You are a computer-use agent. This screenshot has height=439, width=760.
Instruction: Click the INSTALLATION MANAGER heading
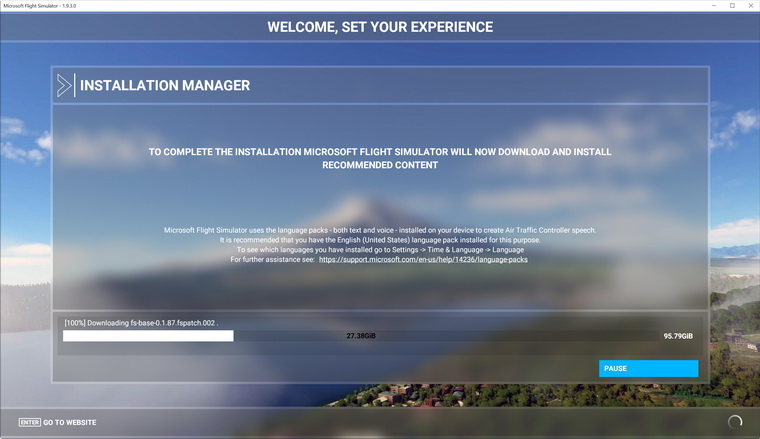click(165, 86)
